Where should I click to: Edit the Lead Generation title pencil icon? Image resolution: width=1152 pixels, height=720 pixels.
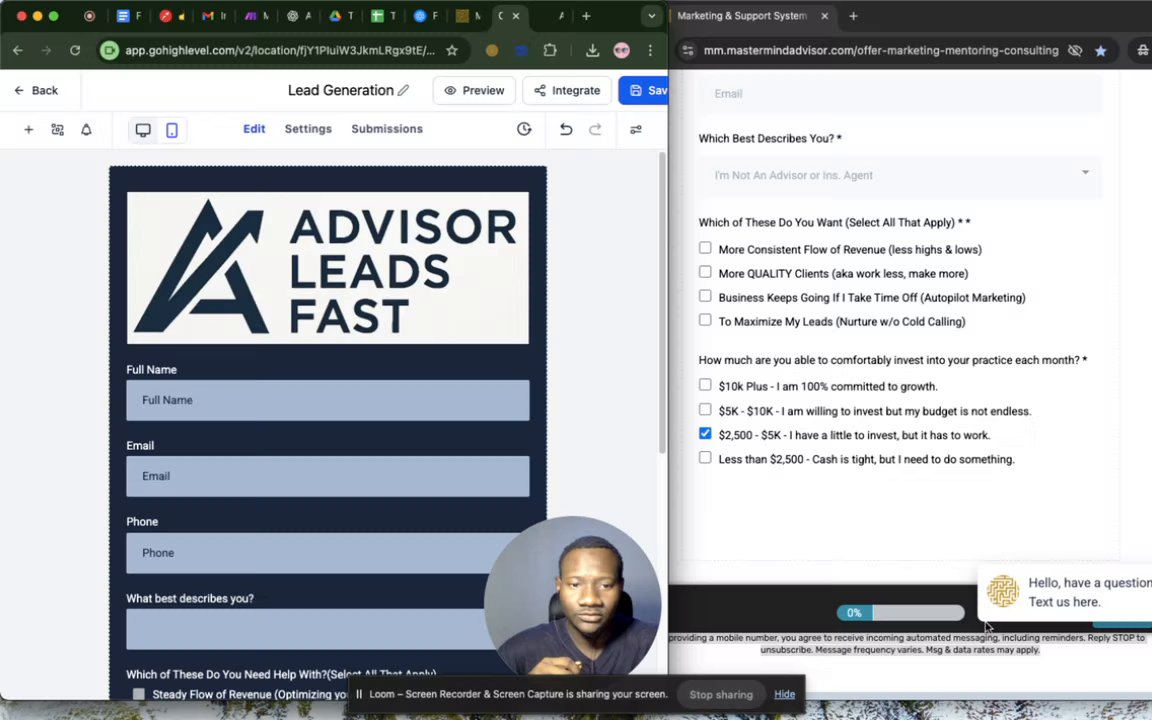pyautogui.click(x=403, y=90)
